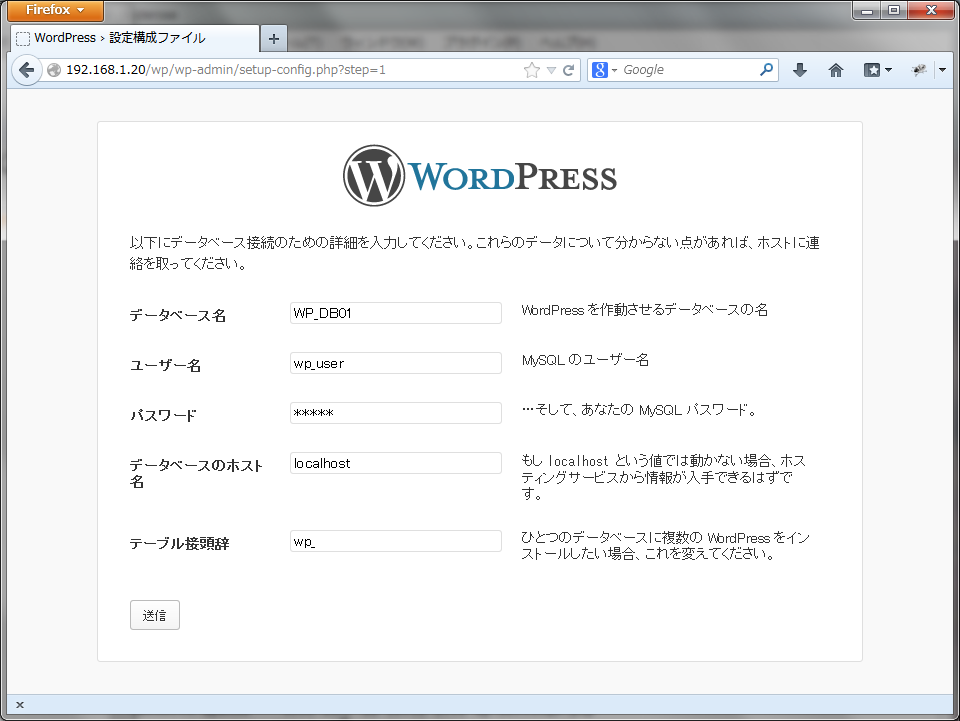Click the パスワード input field
The height and width of the screenshot is (721, 960).
pyautogui.click(x=396, y=413)
